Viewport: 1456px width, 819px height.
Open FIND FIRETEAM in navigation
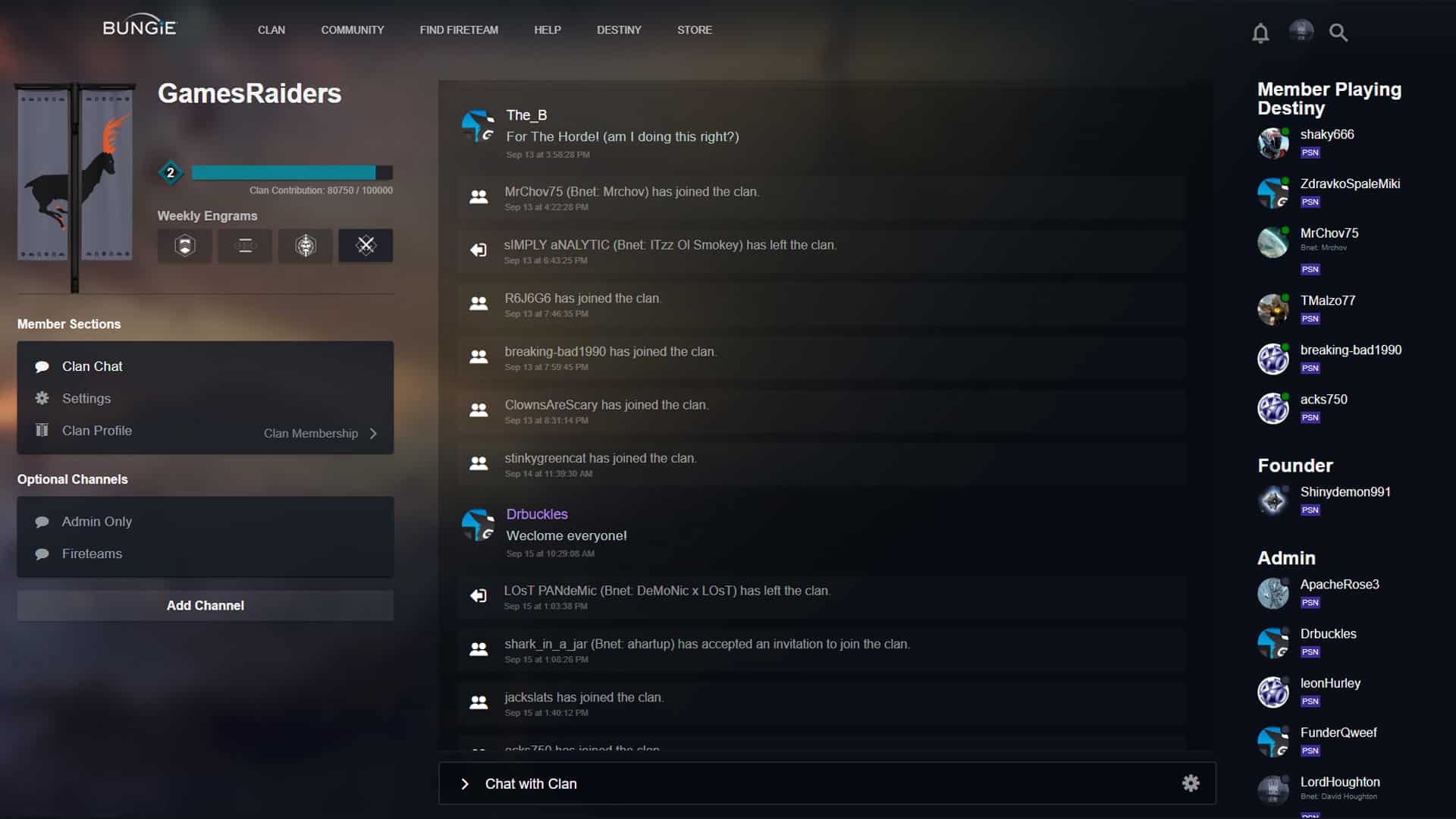pos(459,30)
